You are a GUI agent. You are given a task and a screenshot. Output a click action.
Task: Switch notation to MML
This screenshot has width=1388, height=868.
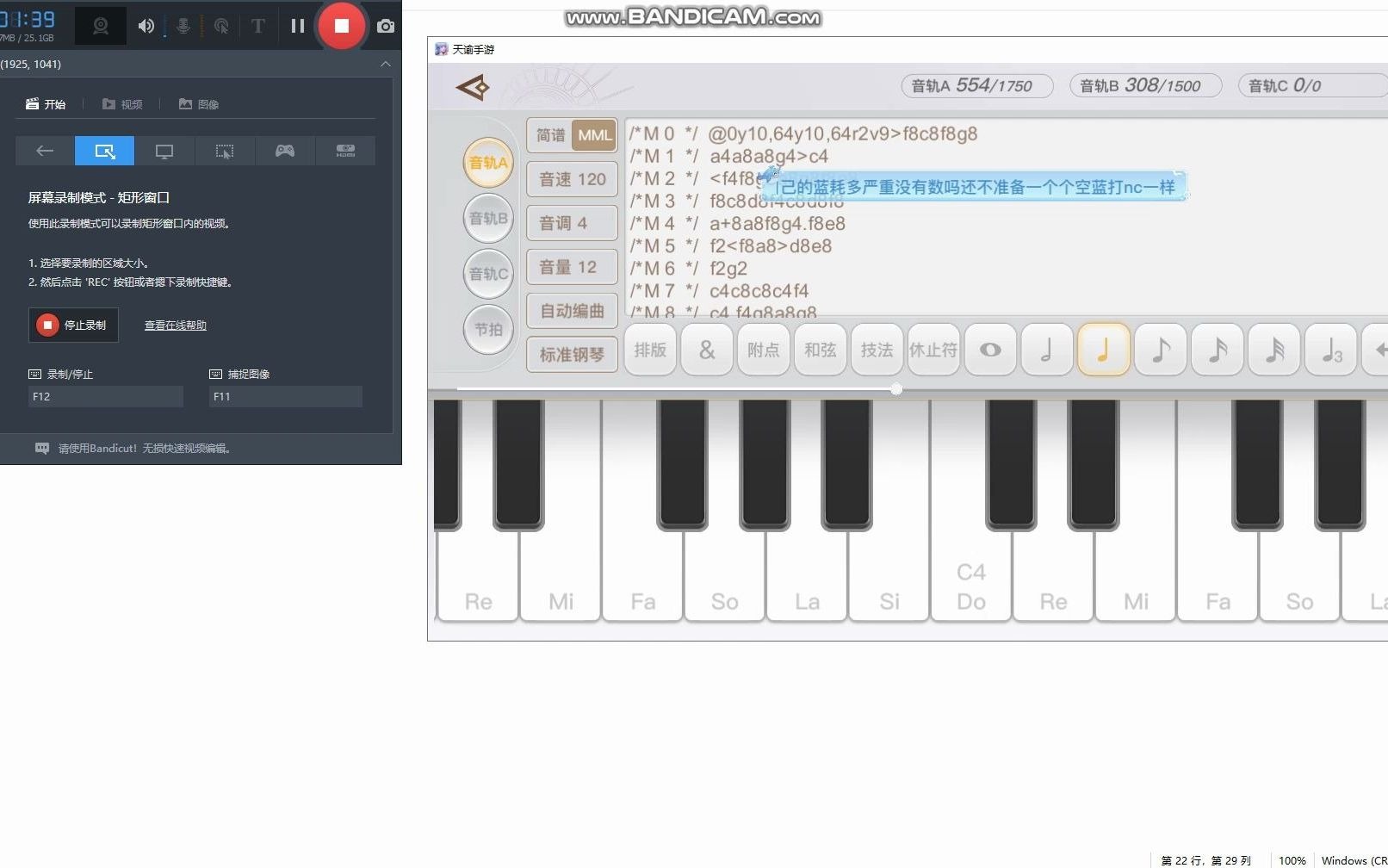594,135
